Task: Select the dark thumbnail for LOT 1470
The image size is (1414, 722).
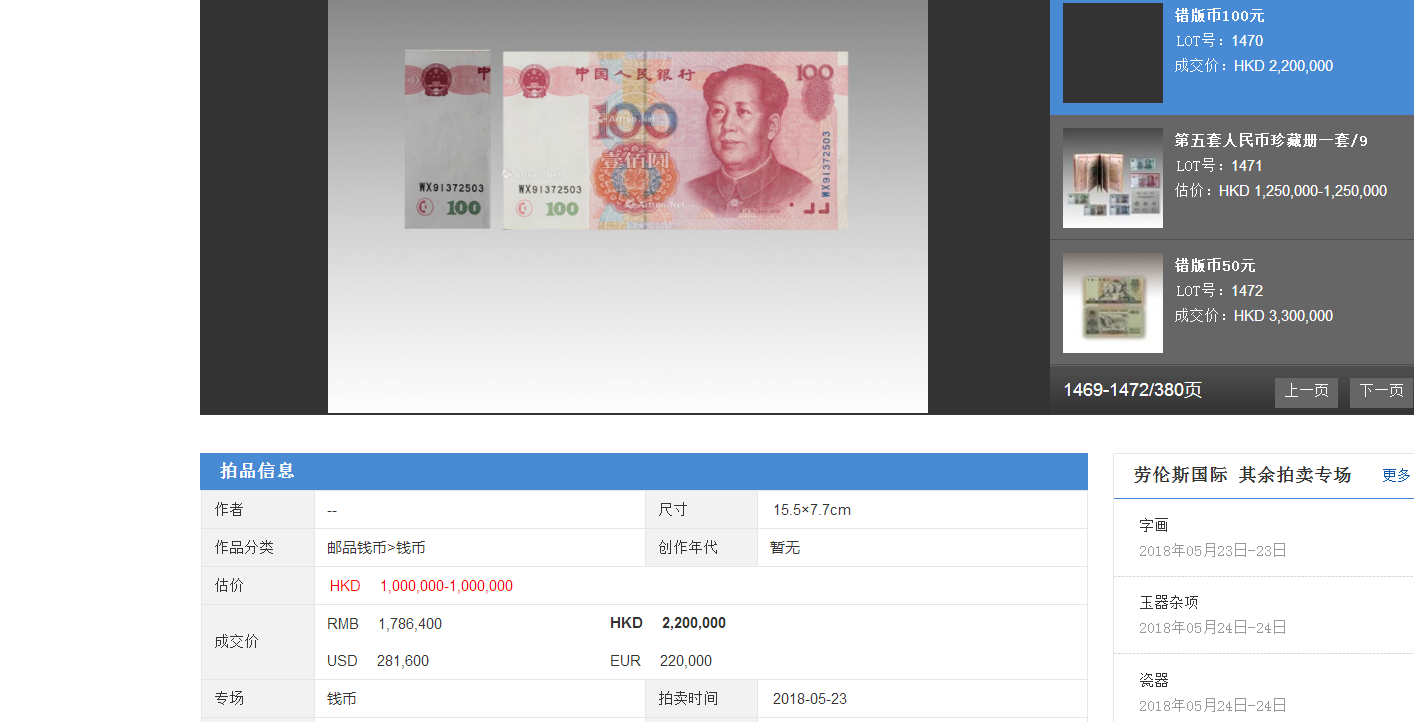Action: [1113, 53]
